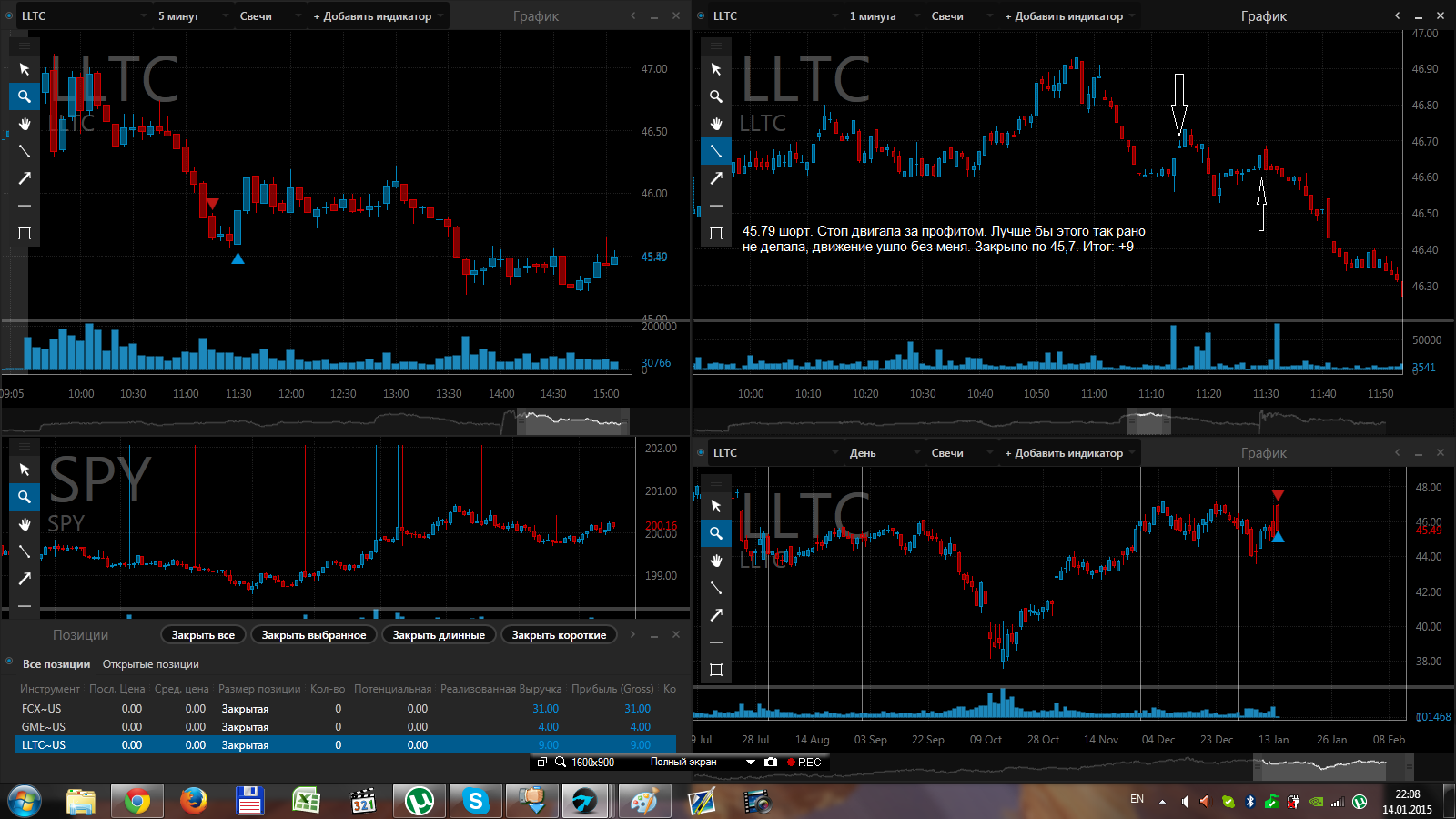Click the Закрыть все button
The width and height of the screenshot is (1456, 819).
click(x=203, y=635)
